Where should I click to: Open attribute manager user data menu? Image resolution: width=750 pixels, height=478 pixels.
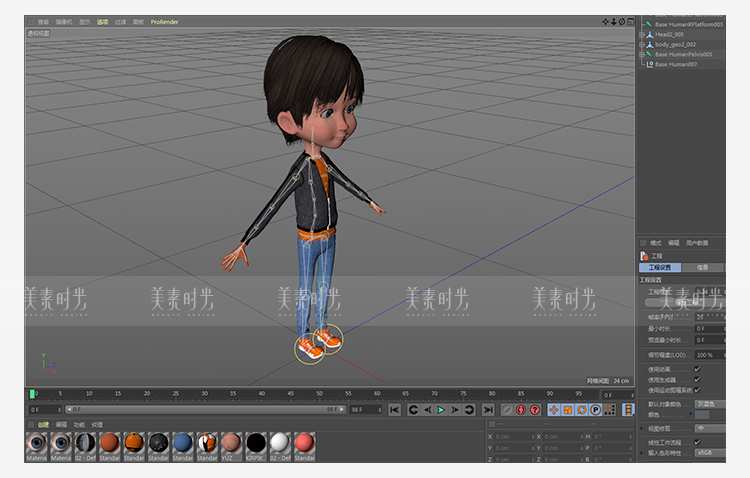tap(697, 243)
